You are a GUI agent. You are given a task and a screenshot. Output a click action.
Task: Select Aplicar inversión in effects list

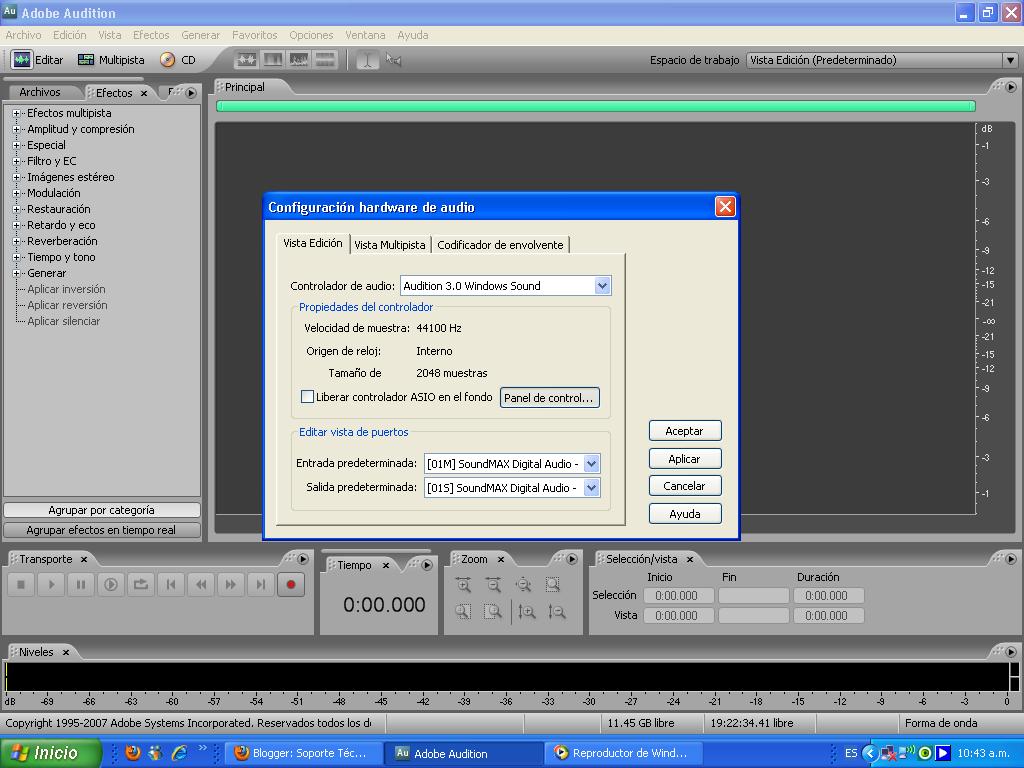tap(66, 289)
